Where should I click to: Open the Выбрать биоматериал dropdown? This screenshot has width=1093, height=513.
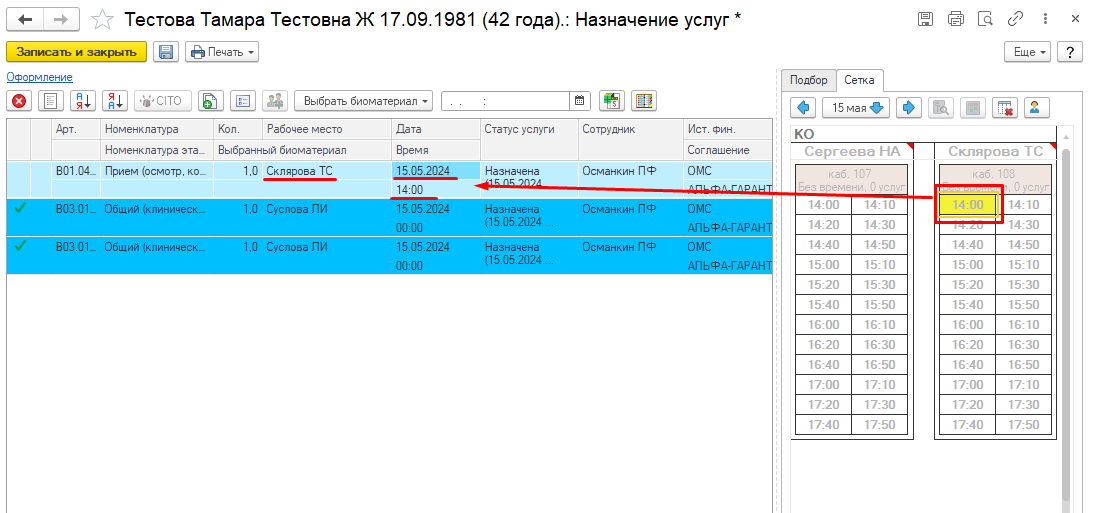tap(363, 101)
